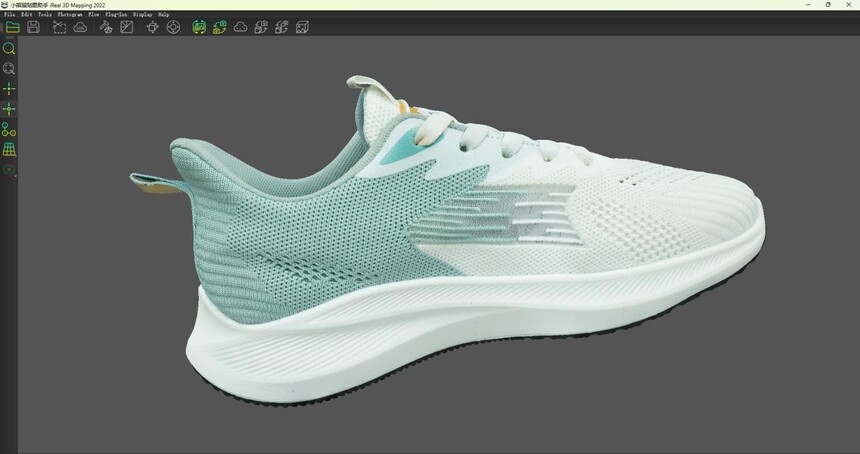Open the Photogram menu
This screenshot has width=860, height=454.
pos(70,14)
